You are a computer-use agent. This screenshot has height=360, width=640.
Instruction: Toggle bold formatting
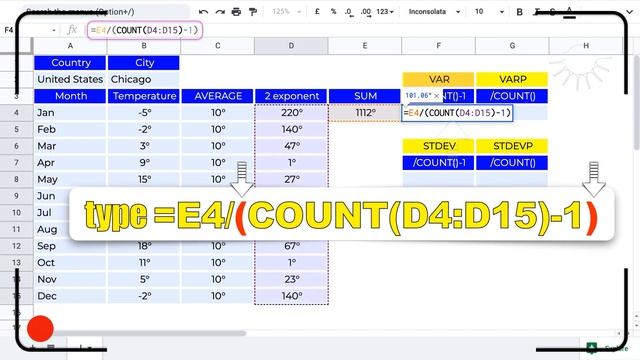[x=520, y=12]
